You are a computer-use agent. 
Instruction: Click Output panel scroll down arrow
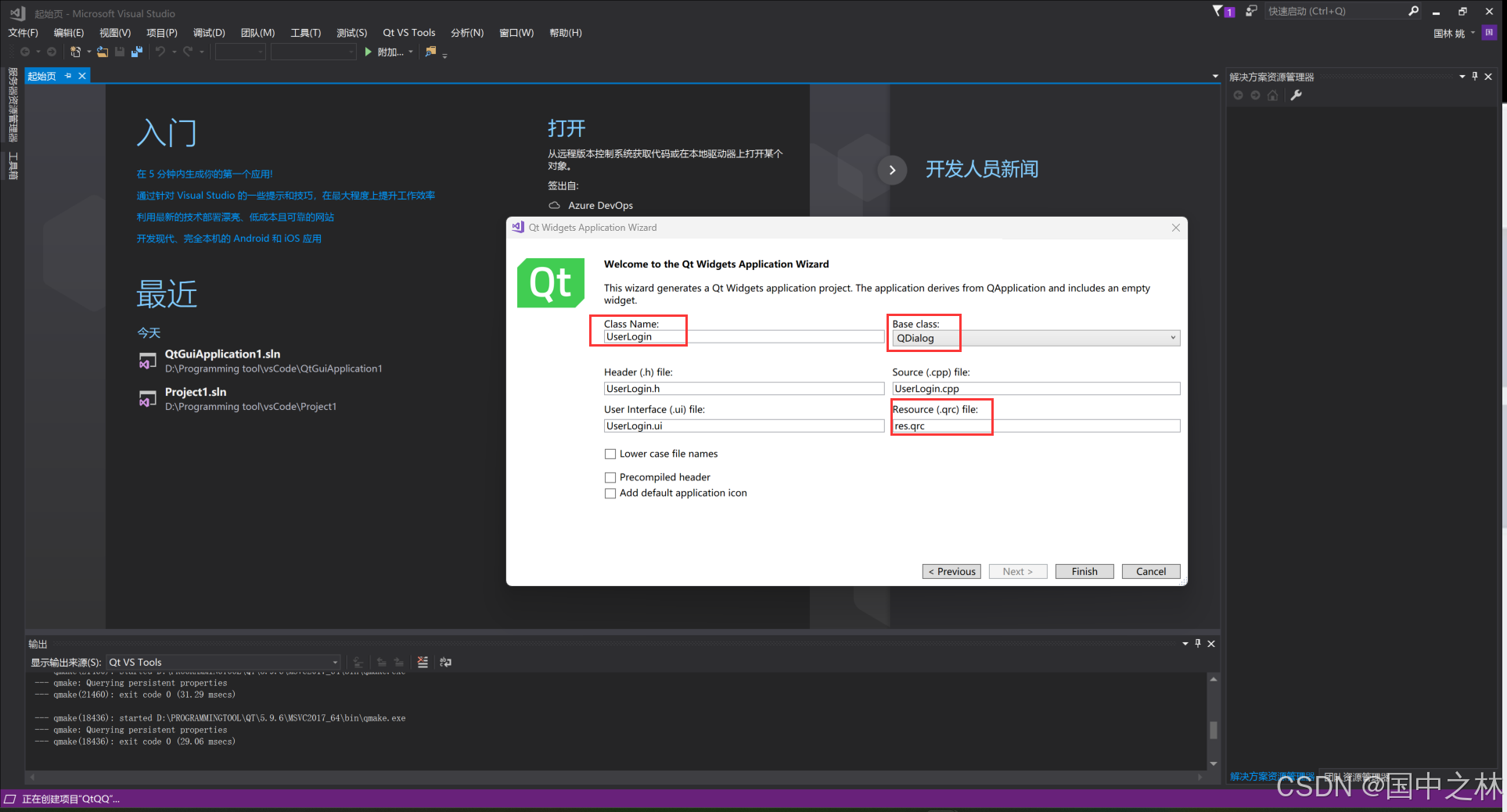(x=1214, y=763)
